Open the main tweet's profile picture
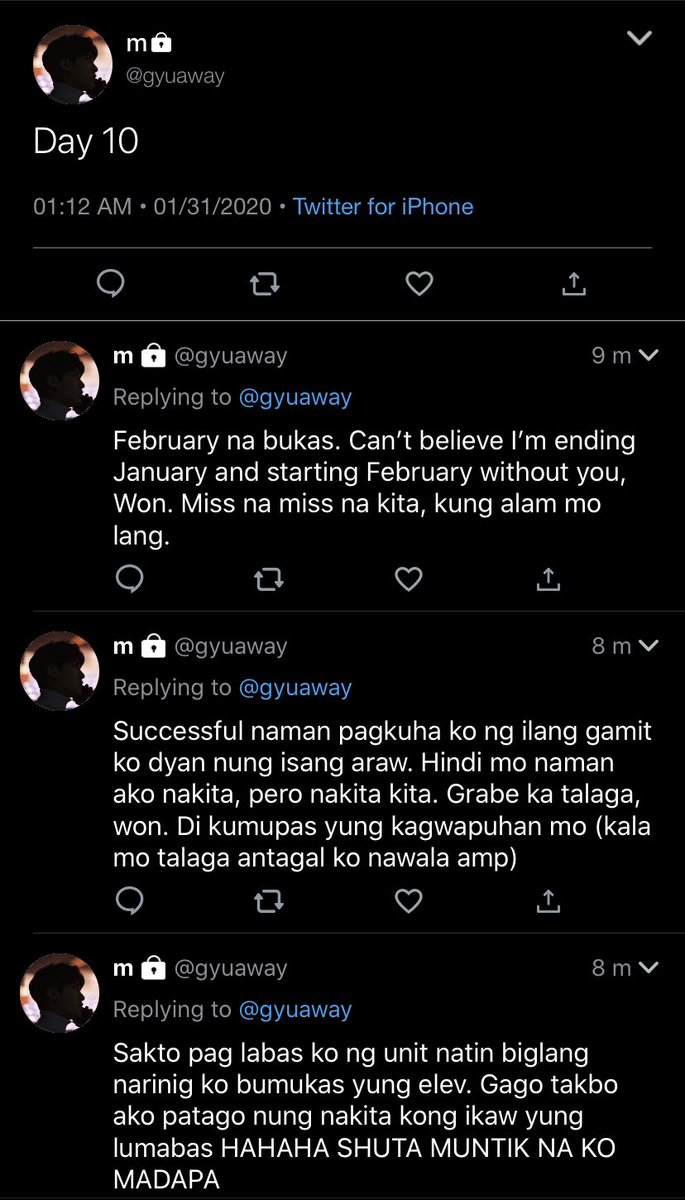Screen dimensions: 685x1200 [72, 65]
